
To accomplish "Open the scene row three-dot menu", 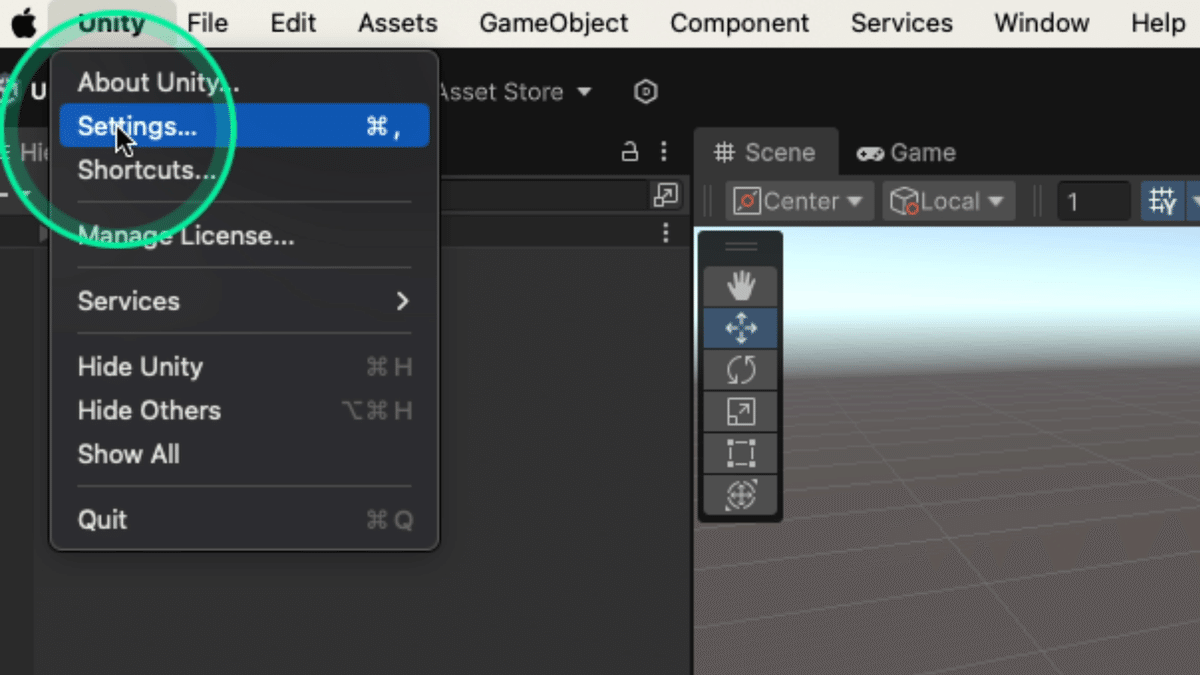I will 666,233.
